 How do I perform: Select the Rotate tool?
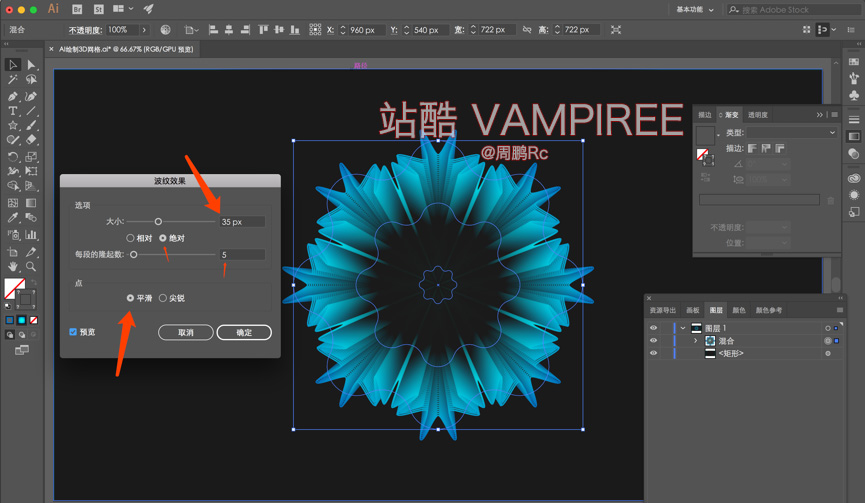tap(13, 157)
